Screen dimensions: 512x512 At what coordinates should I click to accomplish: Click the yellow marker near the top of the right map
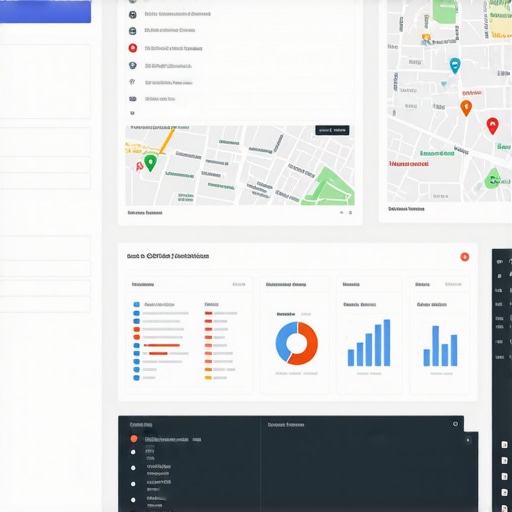(426, 37)
